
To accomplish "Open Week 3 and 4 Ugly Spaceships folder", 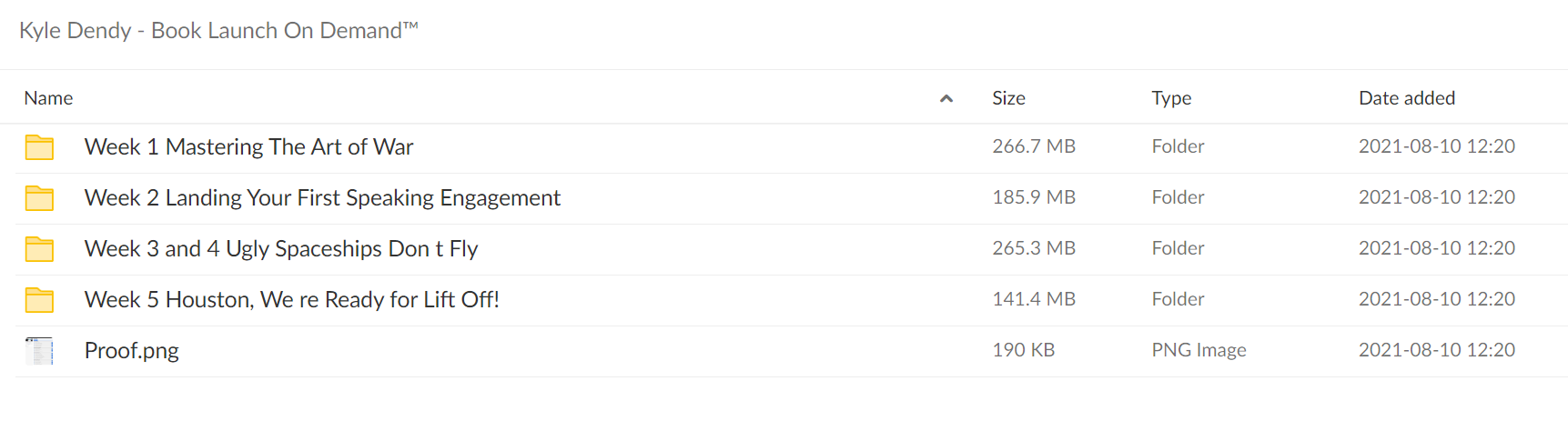I will pos(281,249).
